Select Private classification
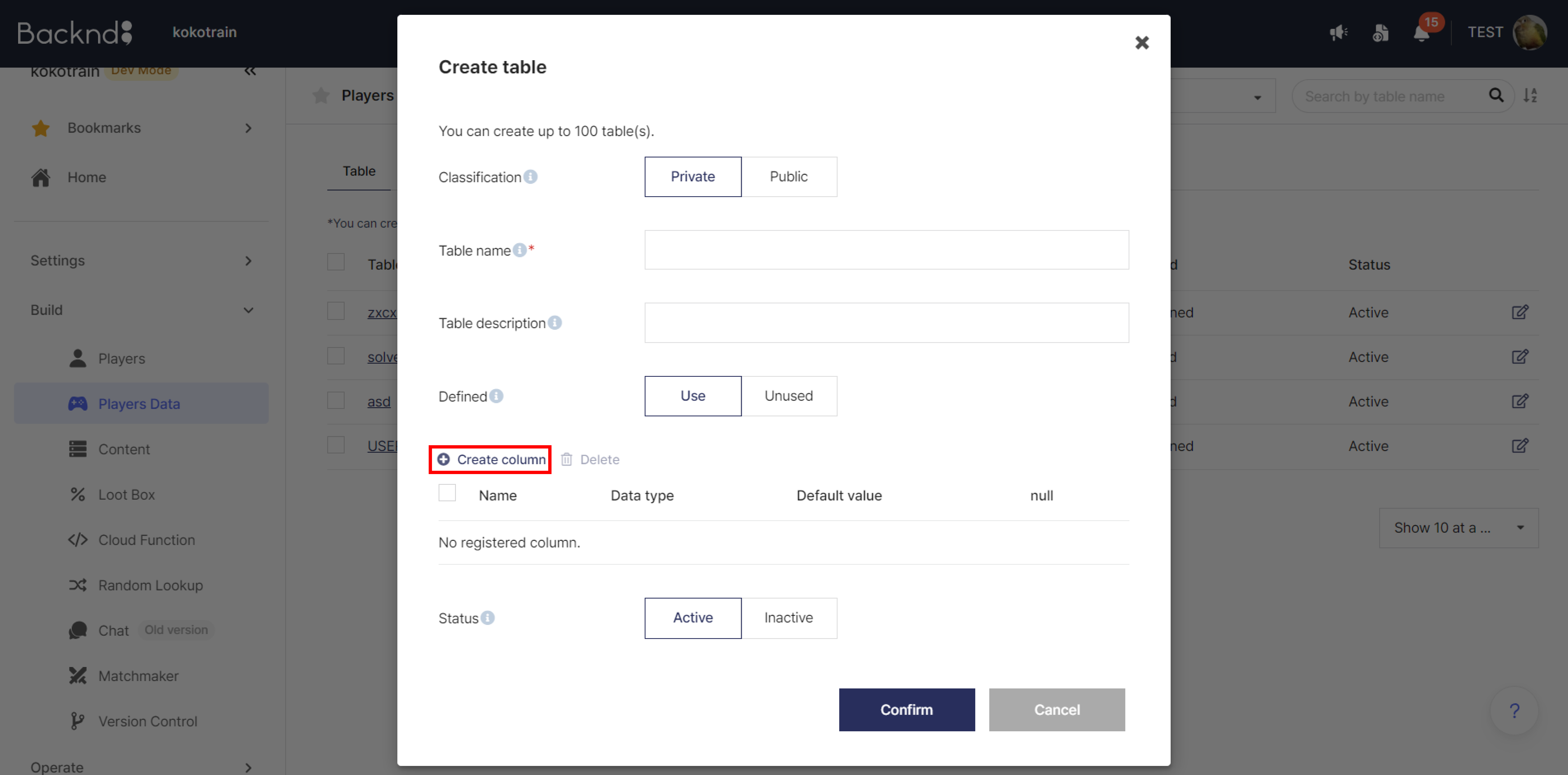This screenshot has width=1568, height=775. click(x=693, y=177)
